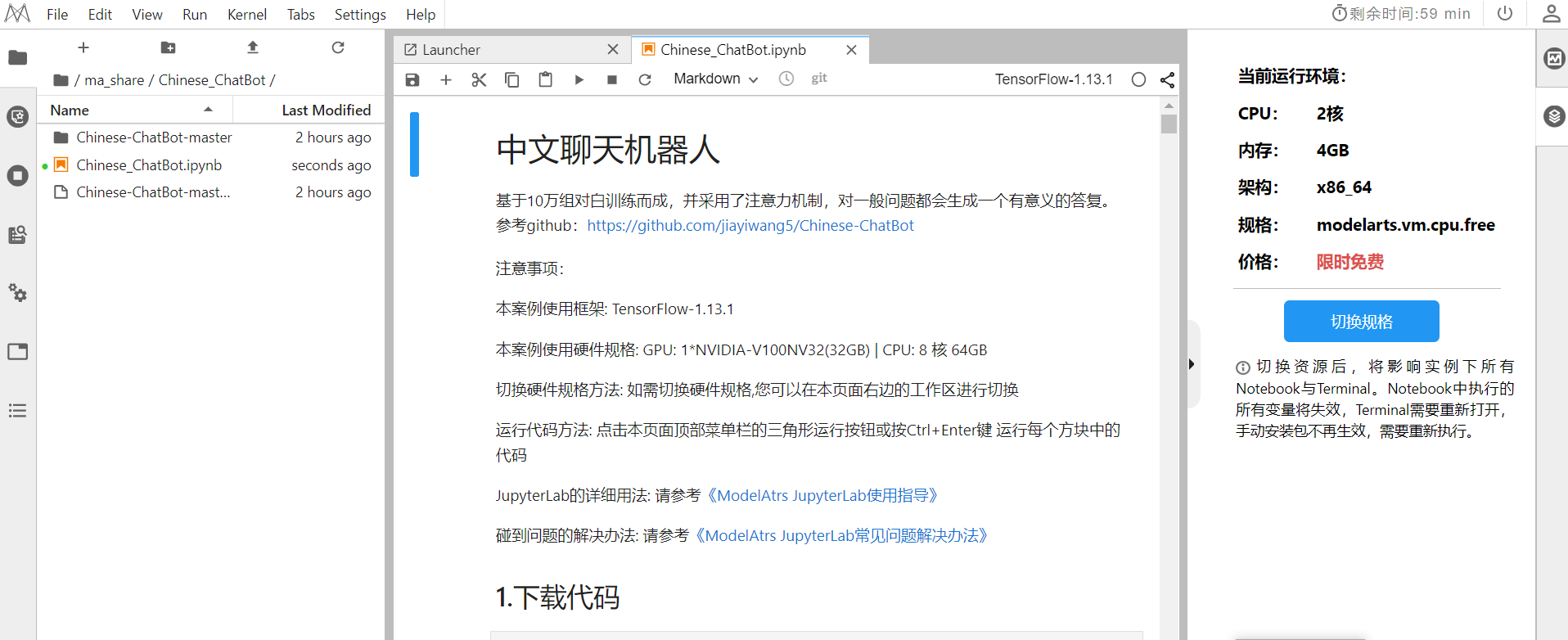Select Chinese_ChatBot.ipynb in file list
Image resolution: width=1568 pixels, height=640 pixels.
211,165
